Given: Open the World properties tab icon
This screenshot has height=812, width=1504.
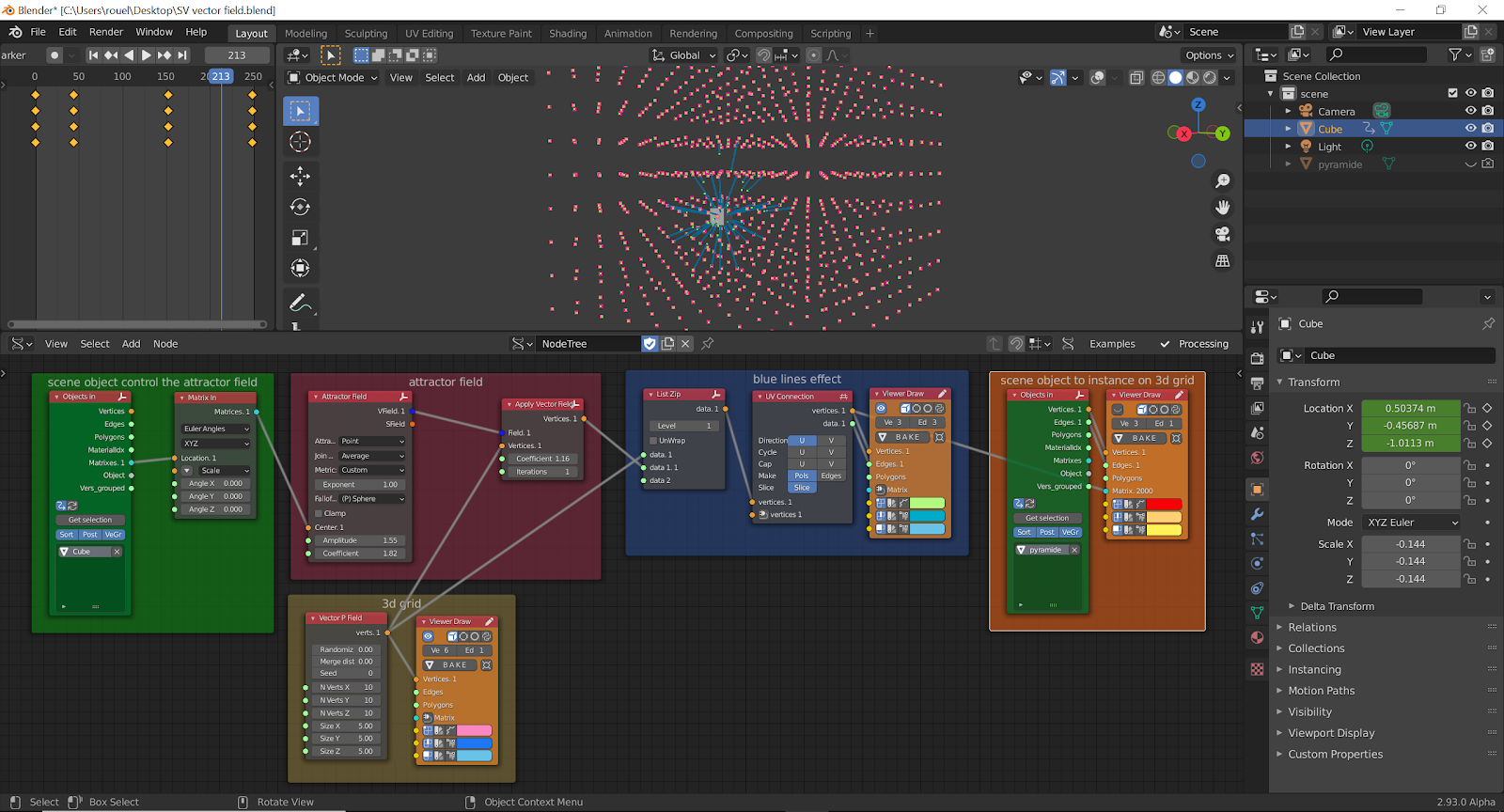Looking at the screenshot, I should pyautogui.click(x=1257, y=458).
